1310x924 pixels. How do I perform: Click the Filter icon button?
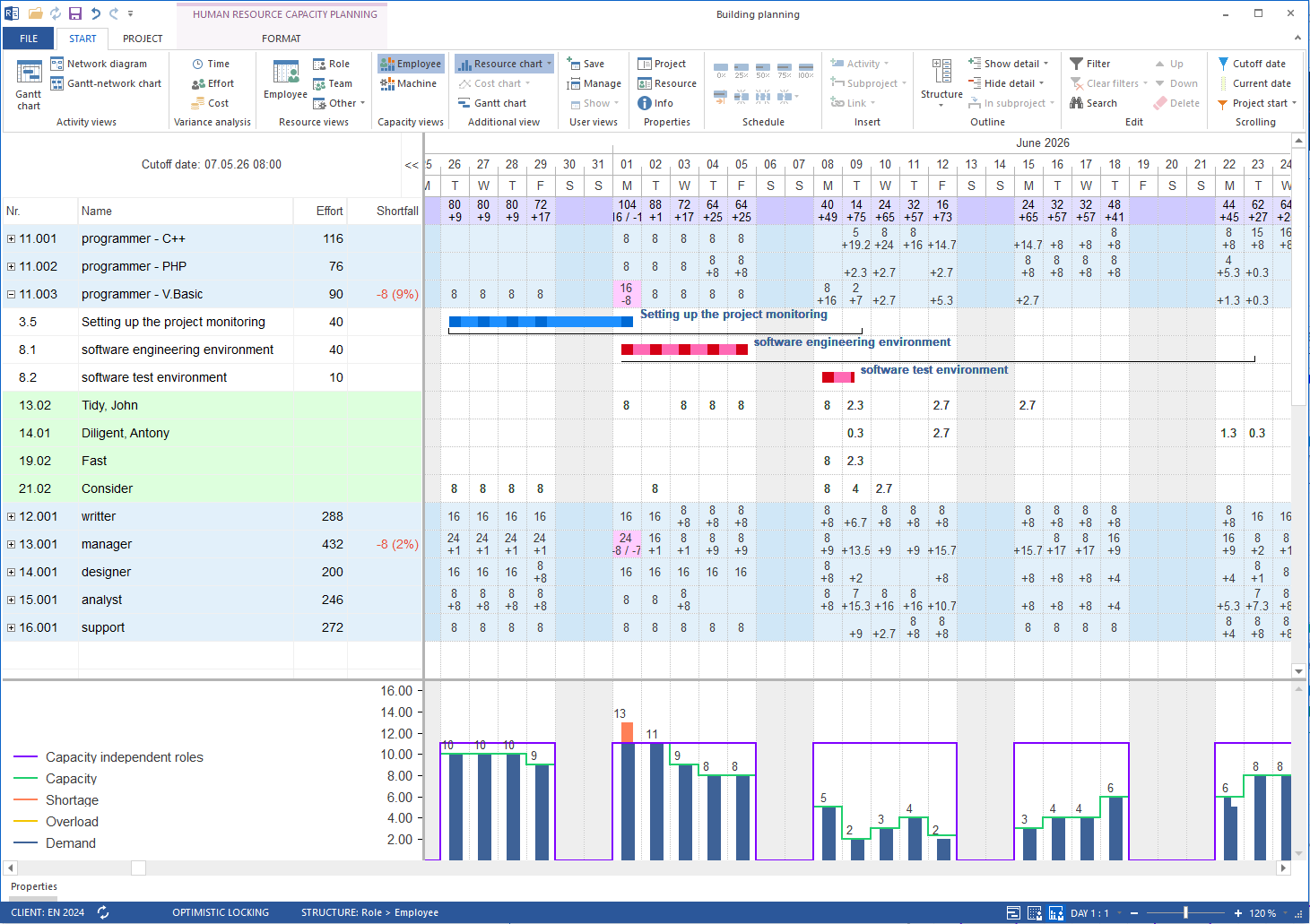(1089, 64)
